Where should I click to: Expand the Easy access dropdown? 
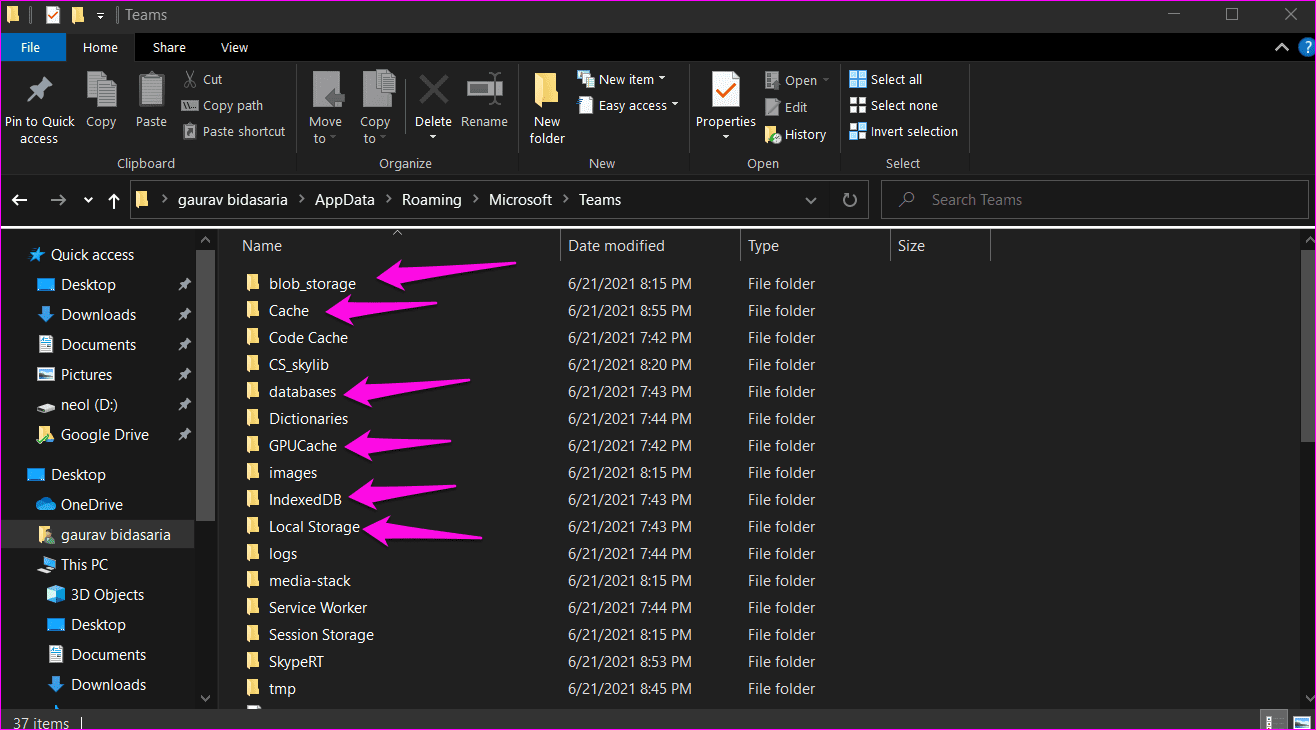(628, 105)
